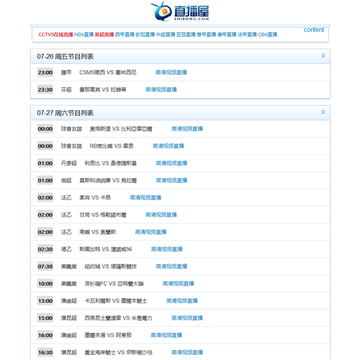The width and height of the screenshot is (360, 360).
Task: Open the NBA live nav link
Action: [x=84, y=34]
